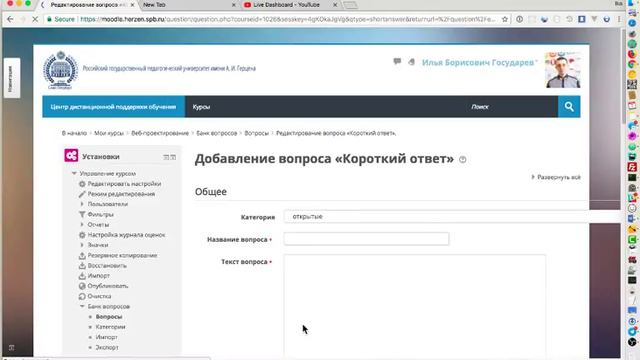This screenshot has width=640, height=360.
Task: Open the Курсы menu in the navbar
Action: [x=201, y=107]
